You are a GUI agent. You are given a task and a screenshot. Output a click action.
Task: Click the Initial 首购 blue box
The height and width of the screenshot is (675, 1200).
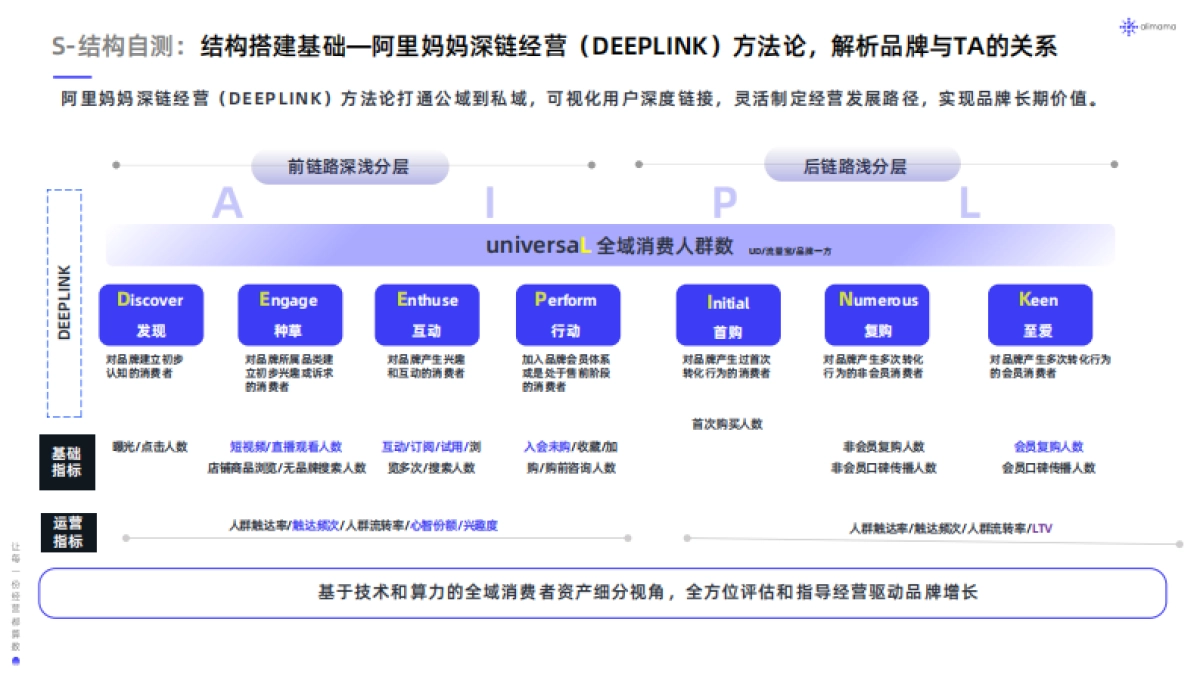727,315
